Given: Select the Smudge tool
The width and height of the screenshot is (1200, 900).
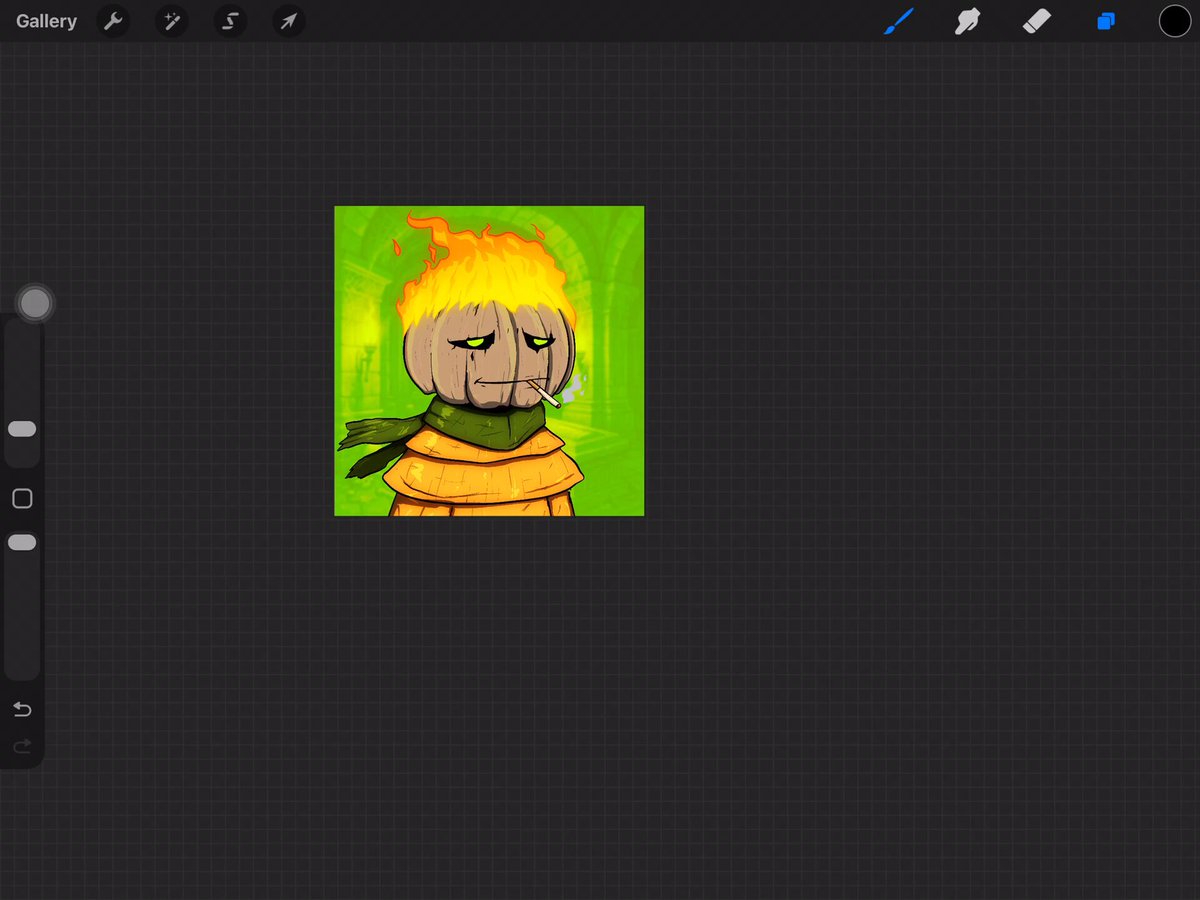Looking at the screenshot, I should 967,21.
